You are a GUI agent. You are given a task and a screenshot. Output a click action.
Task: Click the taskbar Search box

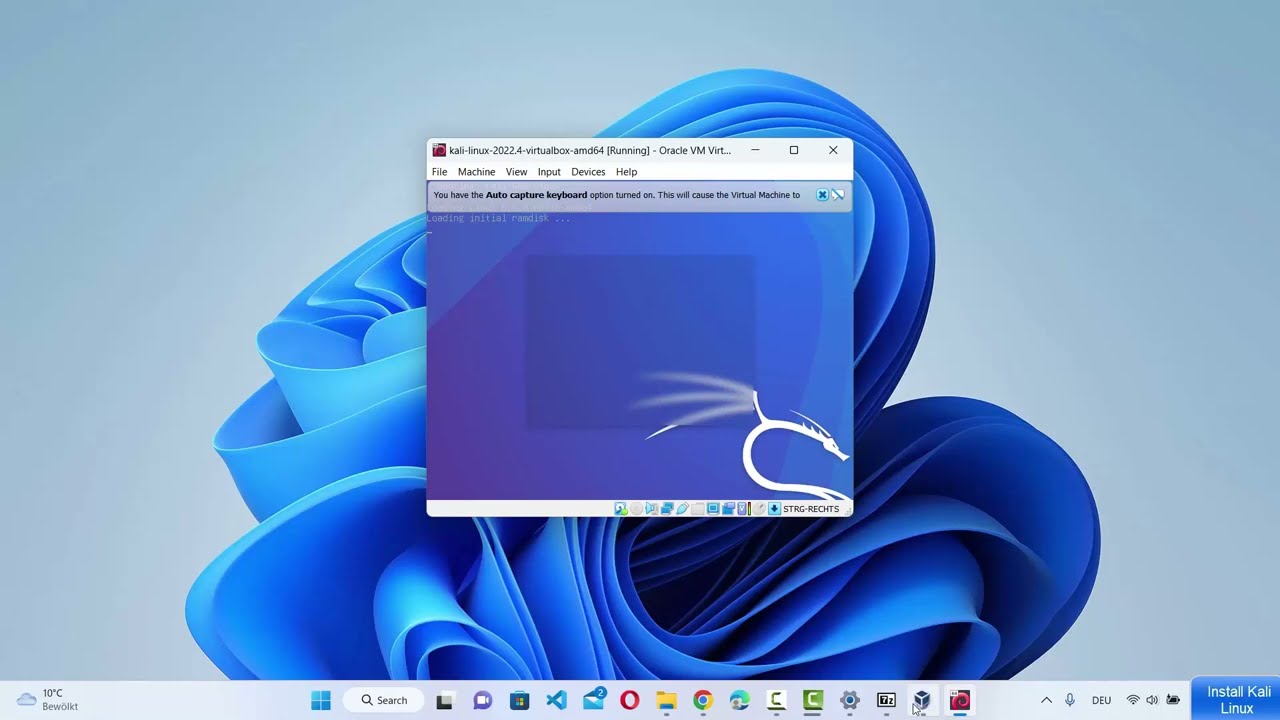click(x=384, y=700)
